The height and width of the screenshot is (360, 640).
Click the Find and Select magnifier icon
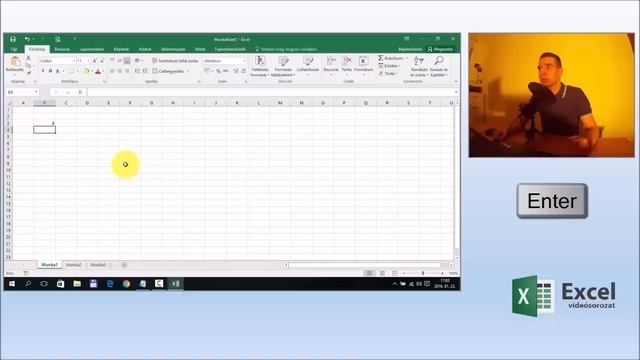click(439, 61)
